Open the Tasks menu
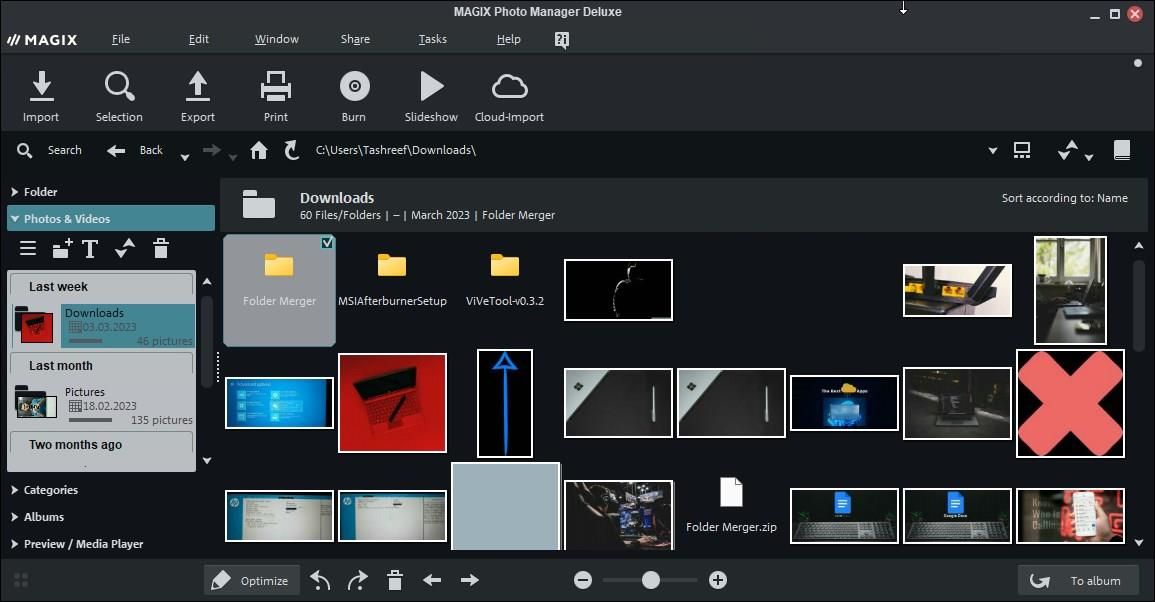Viewport: 1155px width, 602px height. pyautogui.click(x=432, y=39)
